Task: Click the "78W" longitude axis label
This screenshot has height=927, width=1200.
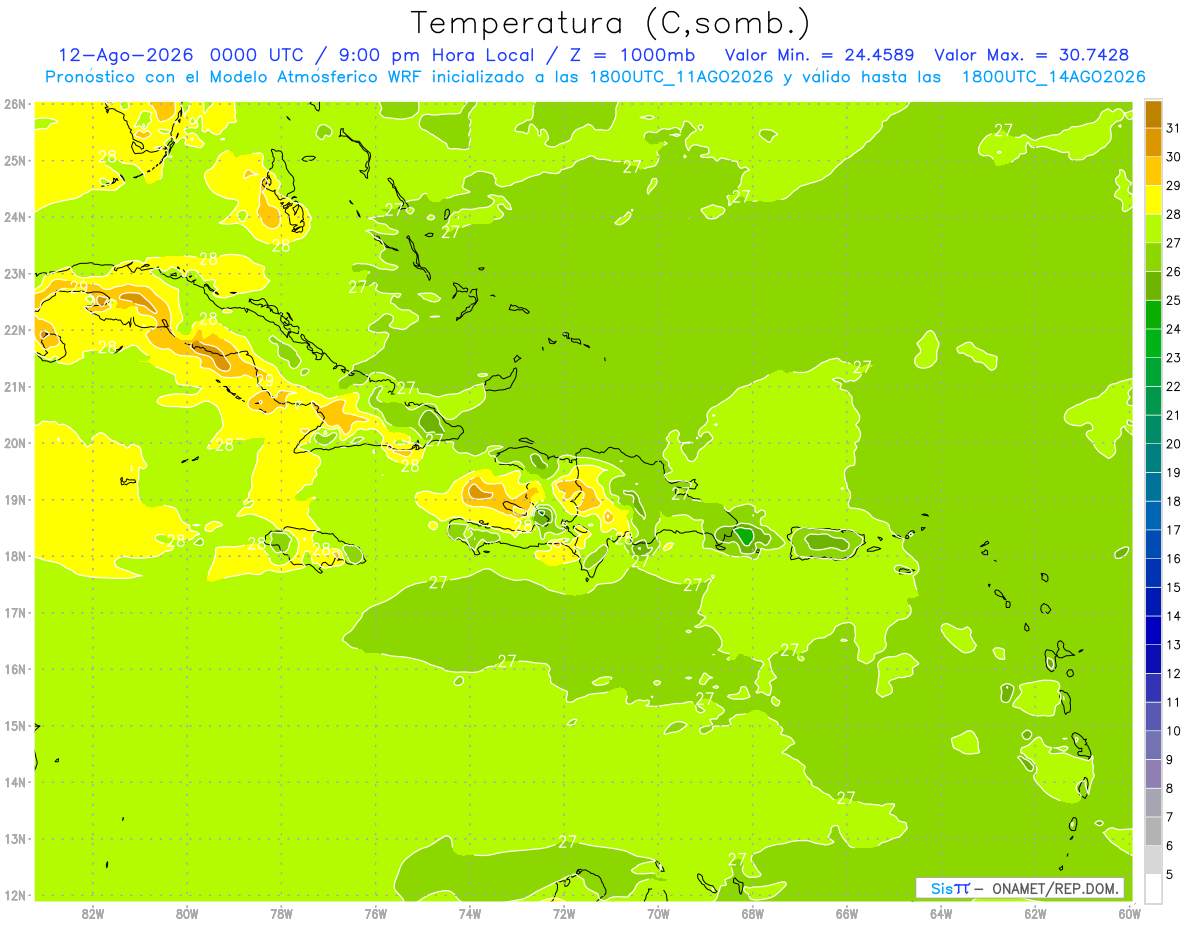Action: coord(281,913)
